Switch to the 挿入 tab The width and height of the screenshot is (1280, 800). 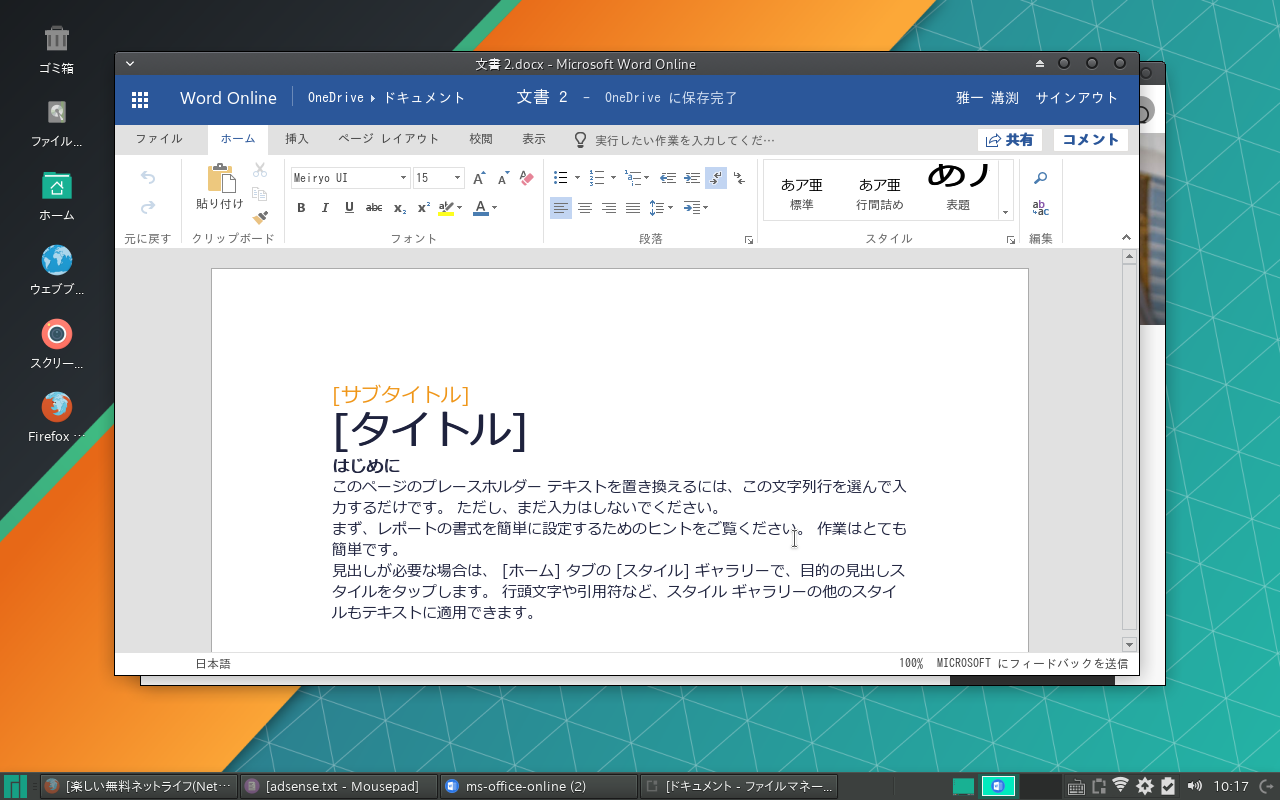(x=297, y=140)
